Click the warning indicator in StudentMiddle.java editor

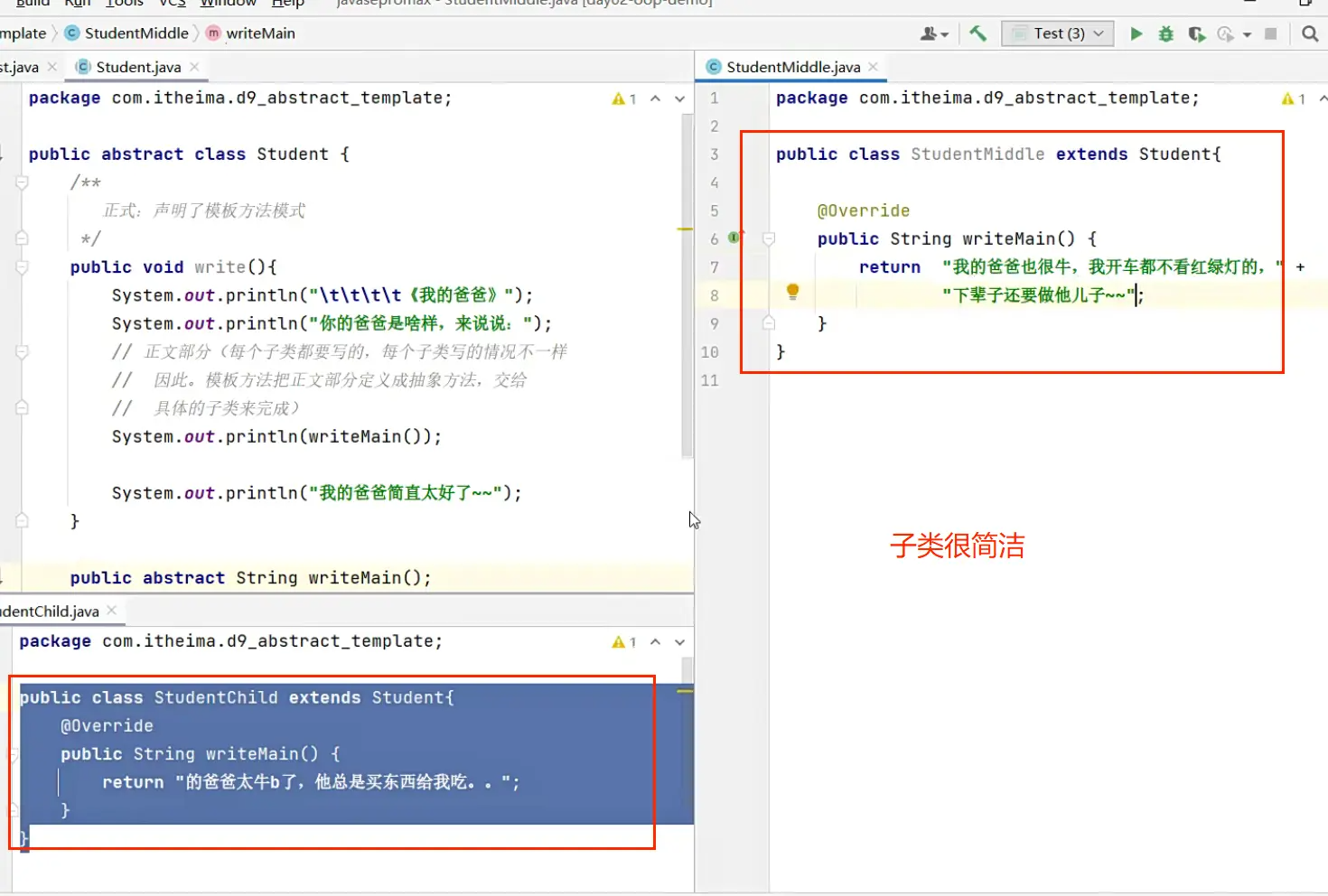point(1294,98)
